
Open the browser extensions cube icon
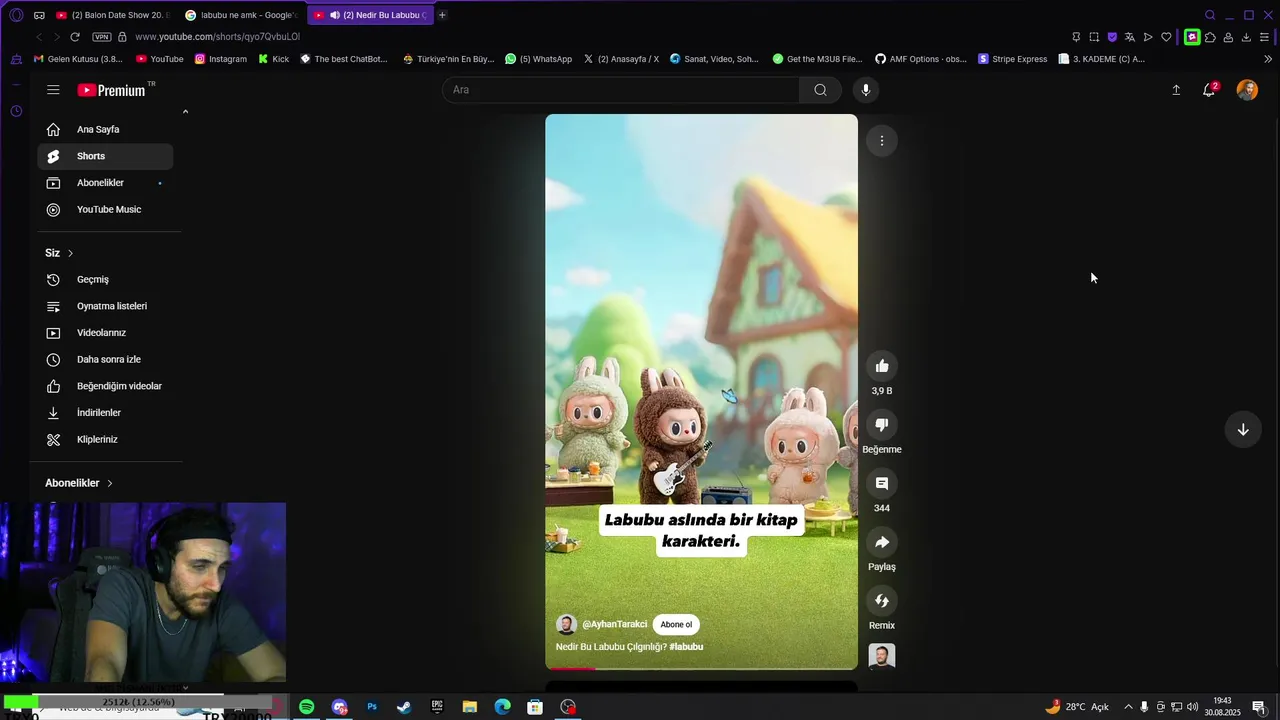1210,37
